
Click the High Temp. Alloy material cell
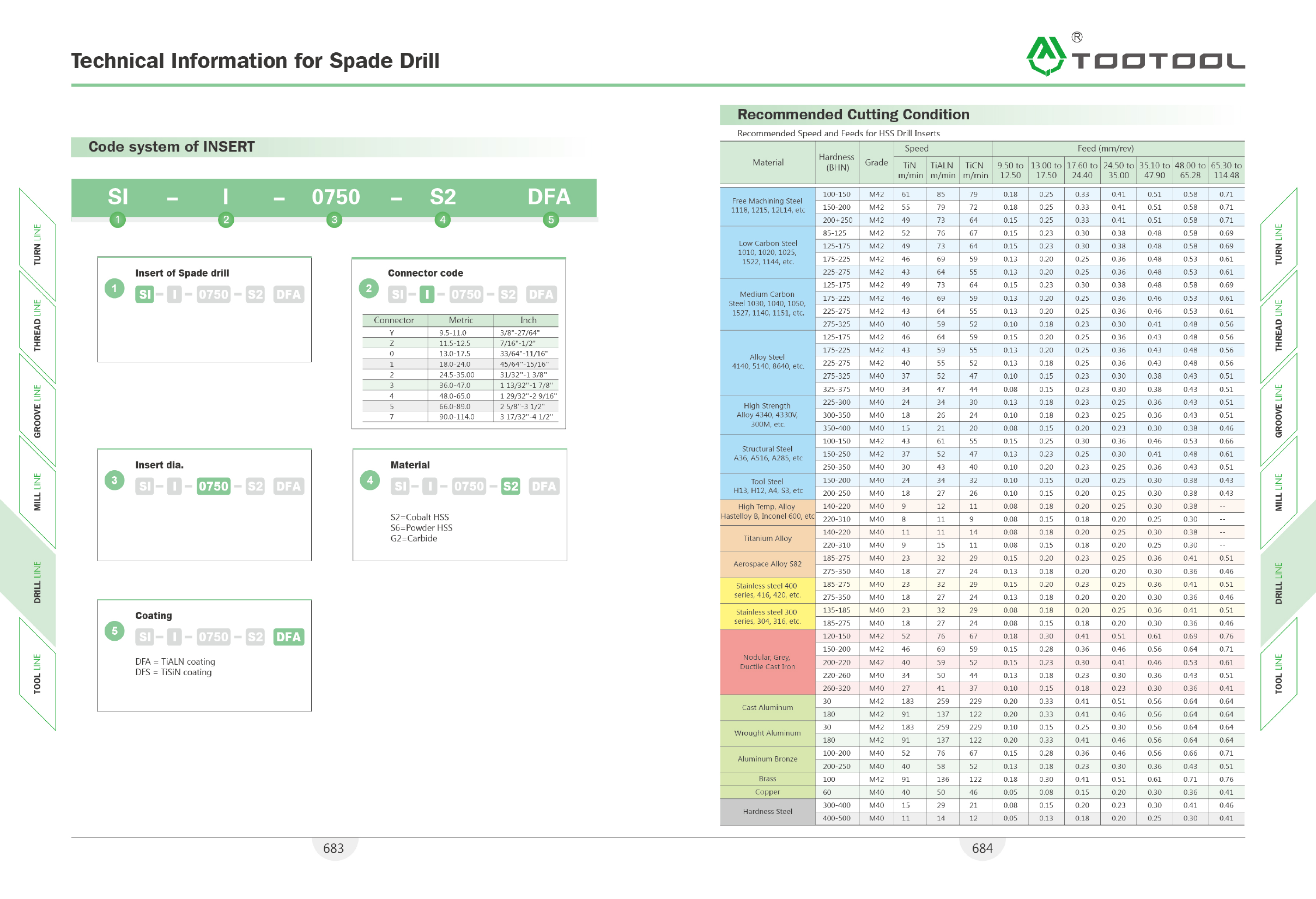click(768, 512)
